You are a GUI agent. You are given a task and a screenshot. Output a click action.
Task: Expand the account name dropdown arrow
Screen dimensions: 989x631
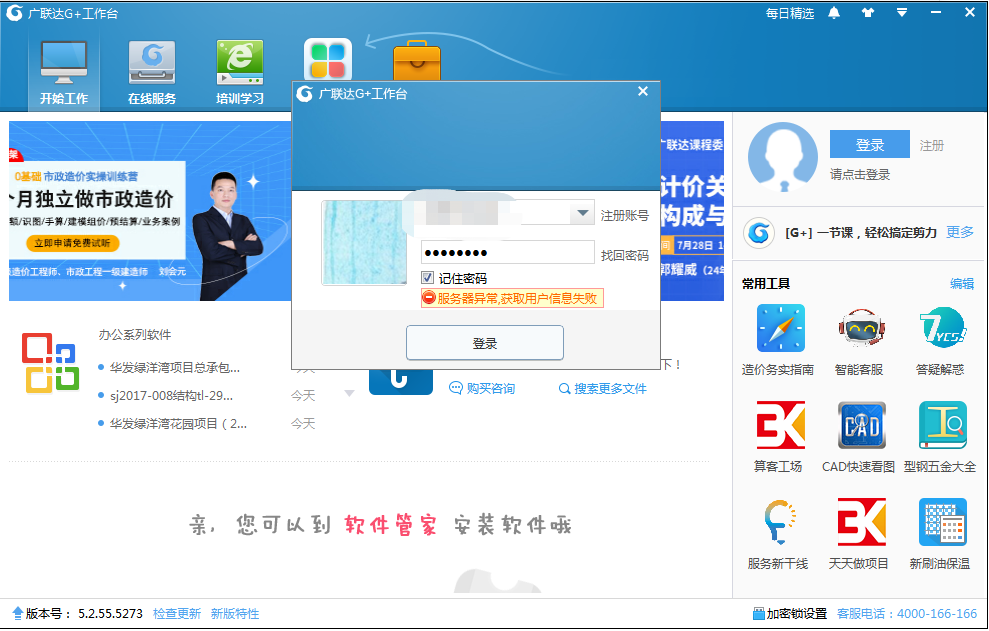[x=582, y=213]
